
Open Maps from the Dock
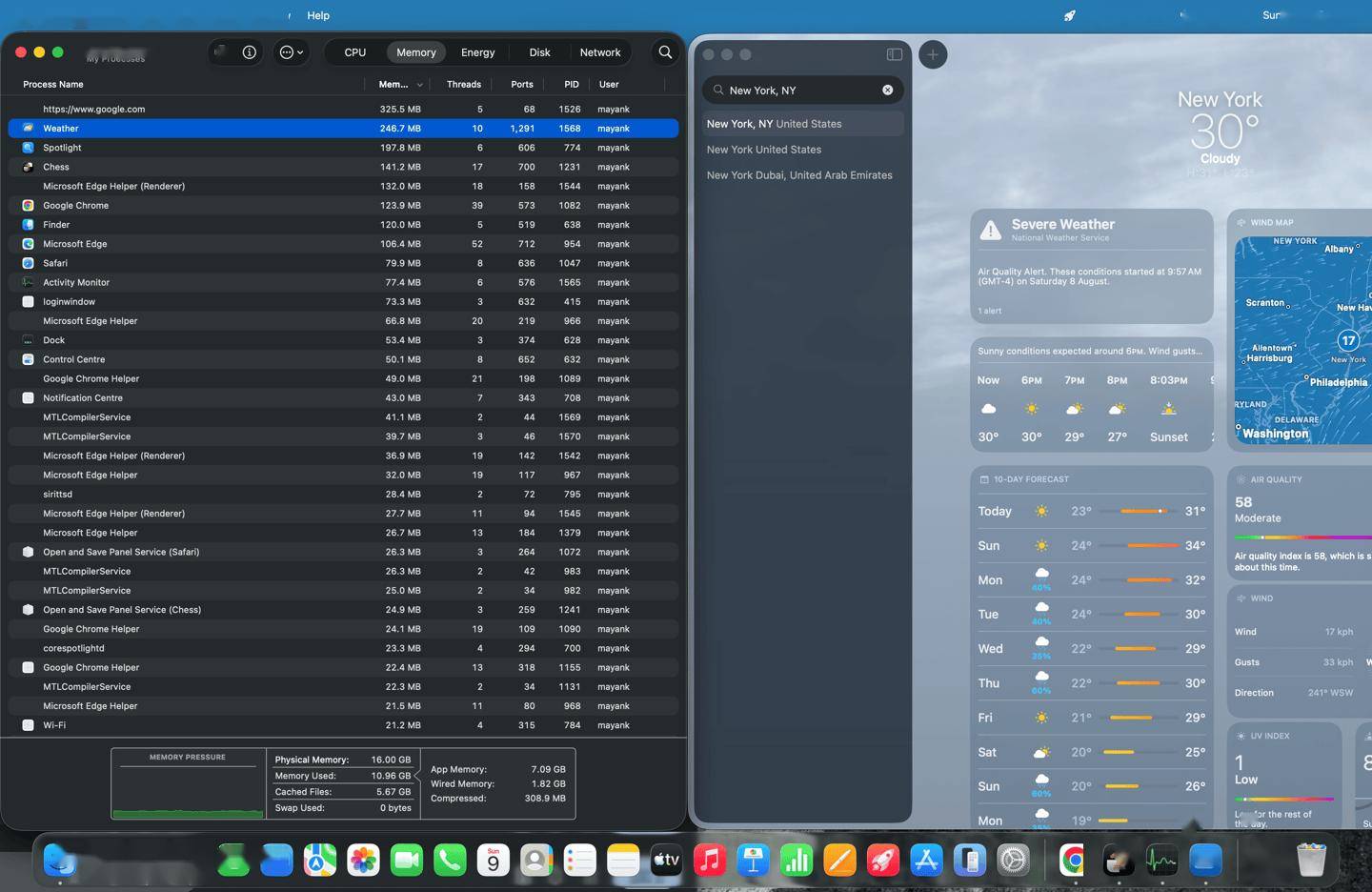320,860
